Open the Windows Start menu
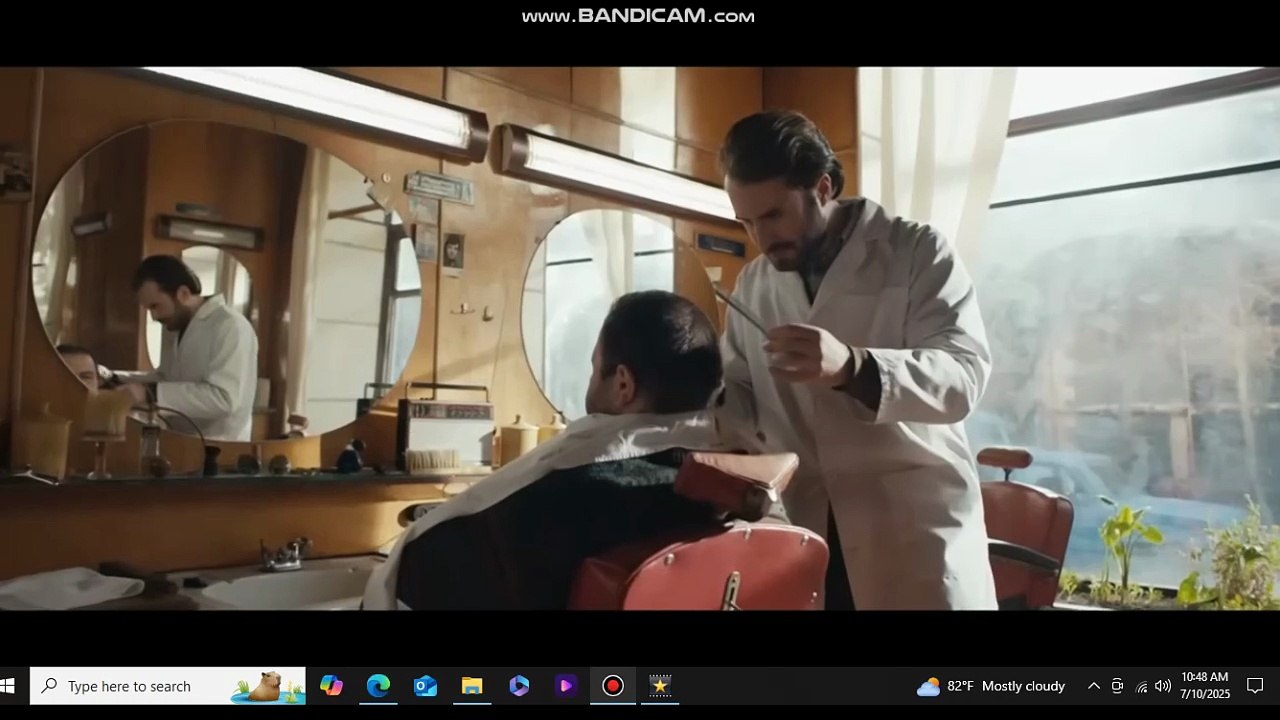Viewport: 1280px width, 720px height. point(8,686)
